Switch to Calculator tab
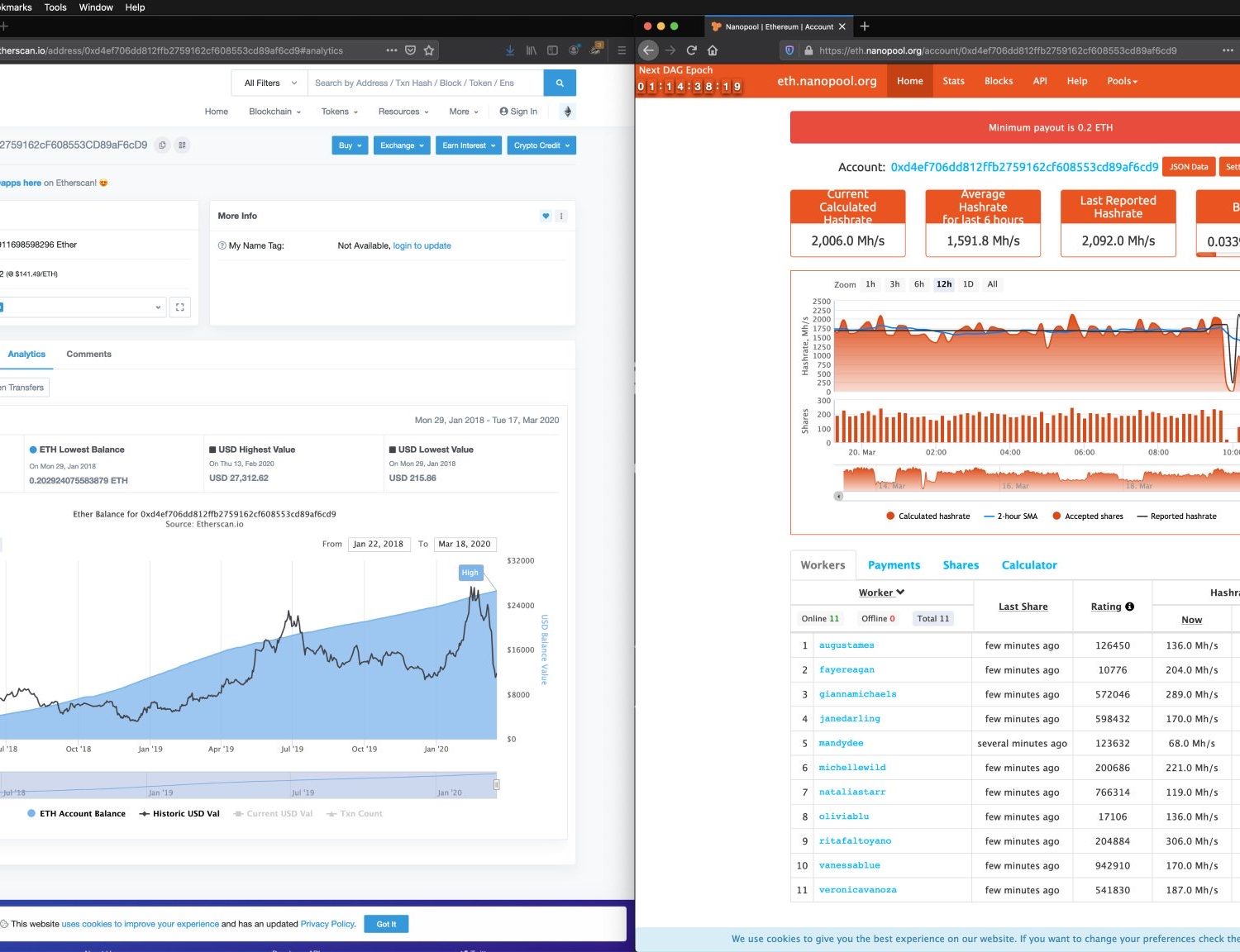The height and width of the screenshot is (952, 1240). (1029, 565)
